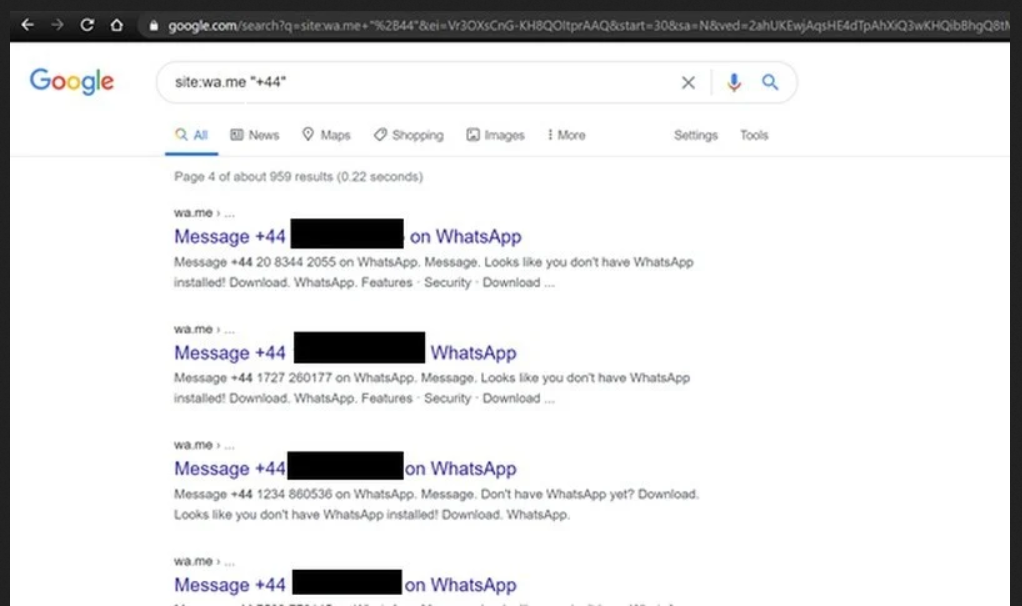
Task: Switch to the Shopping tab
Action: tap(409, 135)
